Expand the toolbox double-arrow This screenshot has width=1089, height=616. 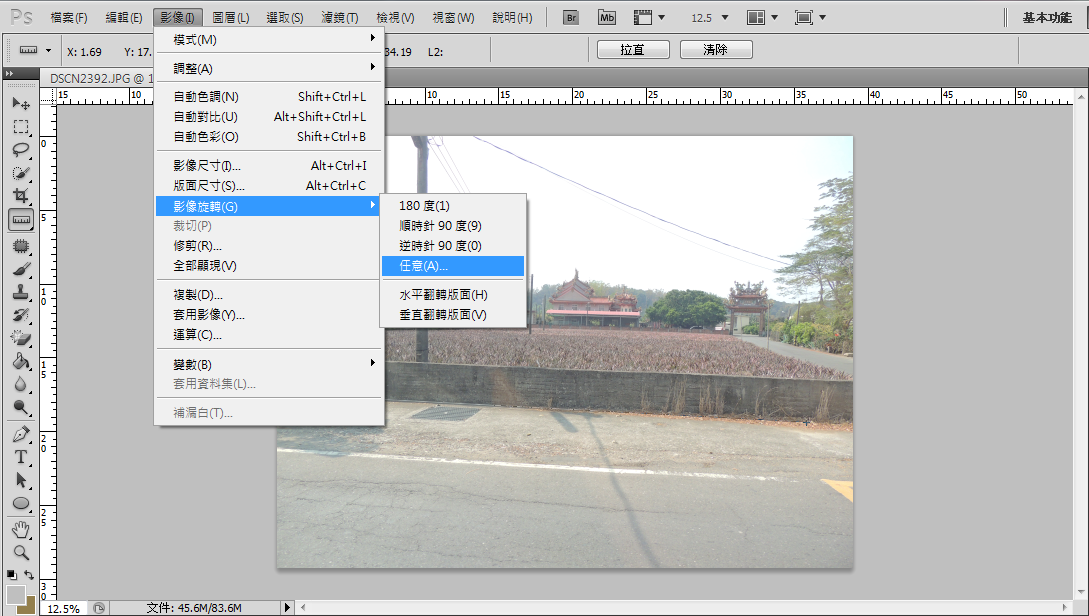click(9, 74)
